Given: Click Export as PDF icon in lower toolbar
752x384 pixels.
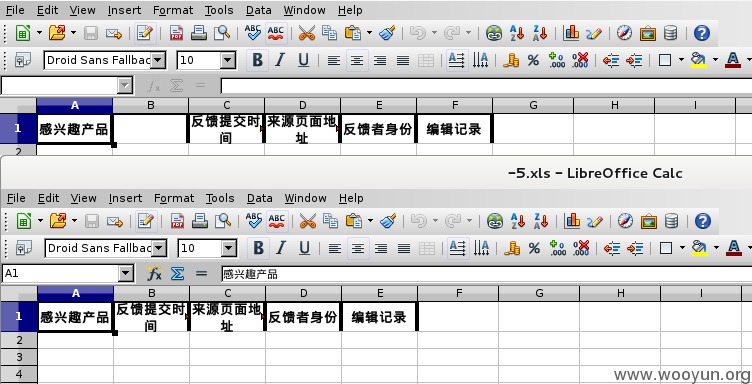Looking at the screenshot, I should [177, 221].
